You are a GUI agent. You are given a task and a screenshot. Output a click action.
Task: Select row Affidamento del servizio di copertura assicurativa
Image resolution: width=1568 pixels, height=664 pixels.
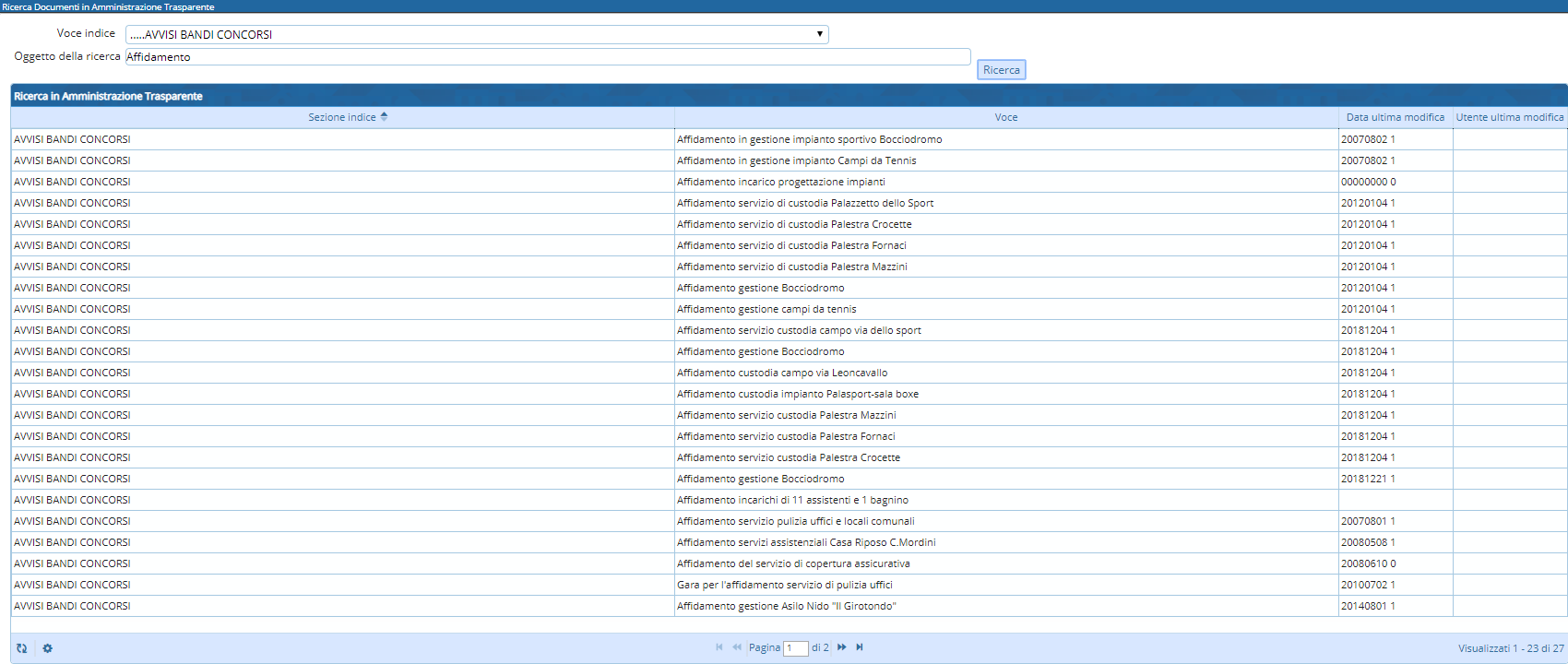click(793, 563)
